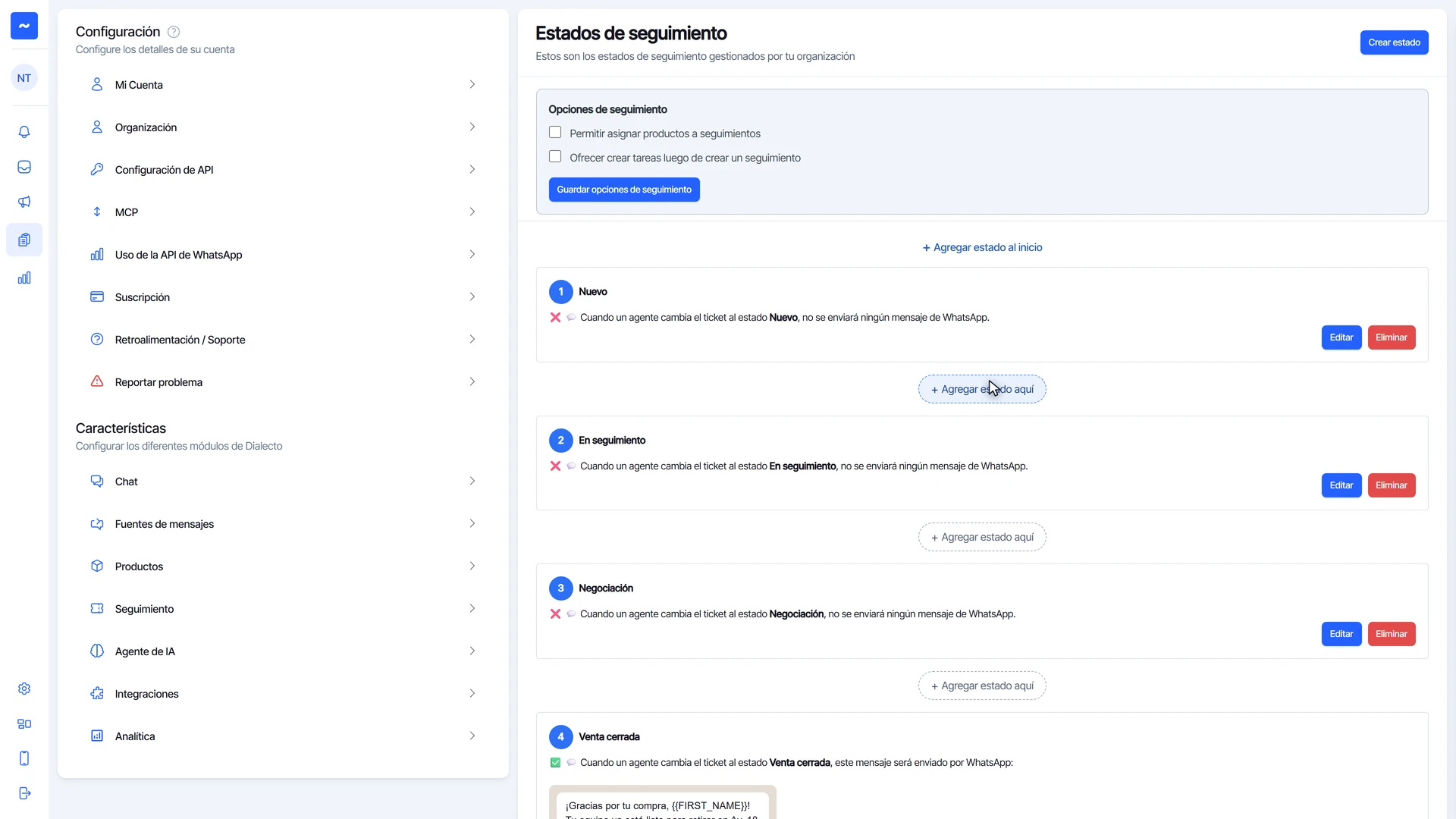This screenshot has height=819, width=1456.
Task: Click the Crear estado button
Action: pos(1394,42)
